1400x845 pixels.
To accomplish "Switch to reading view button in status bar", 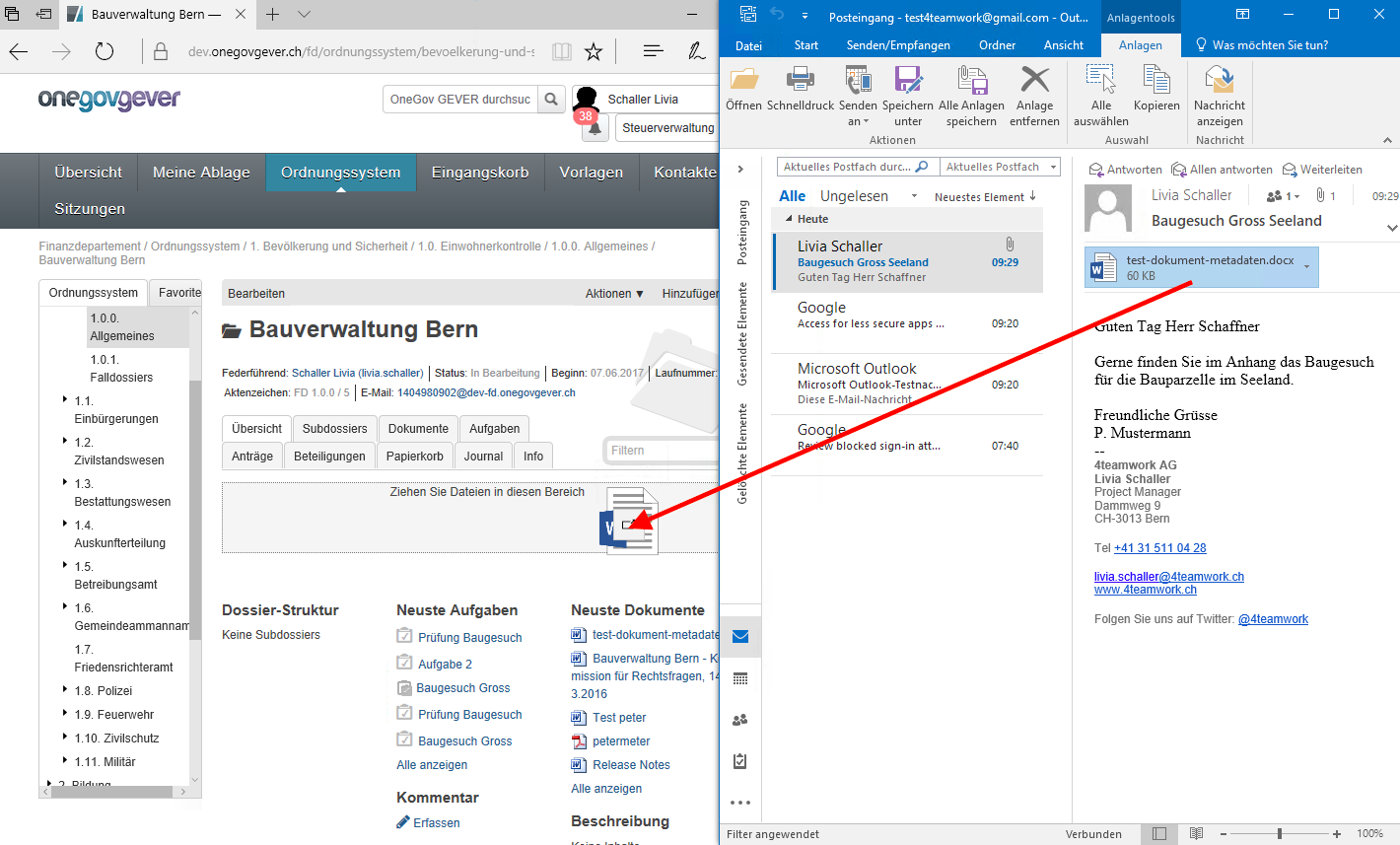I will point(1196,834).
